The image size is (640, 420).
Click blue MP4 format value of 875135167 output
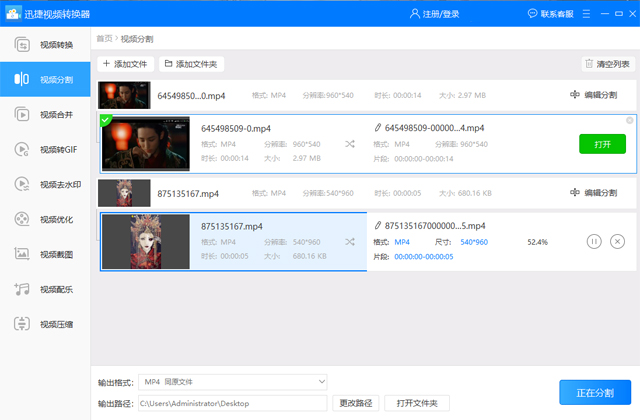coord(402,242)
